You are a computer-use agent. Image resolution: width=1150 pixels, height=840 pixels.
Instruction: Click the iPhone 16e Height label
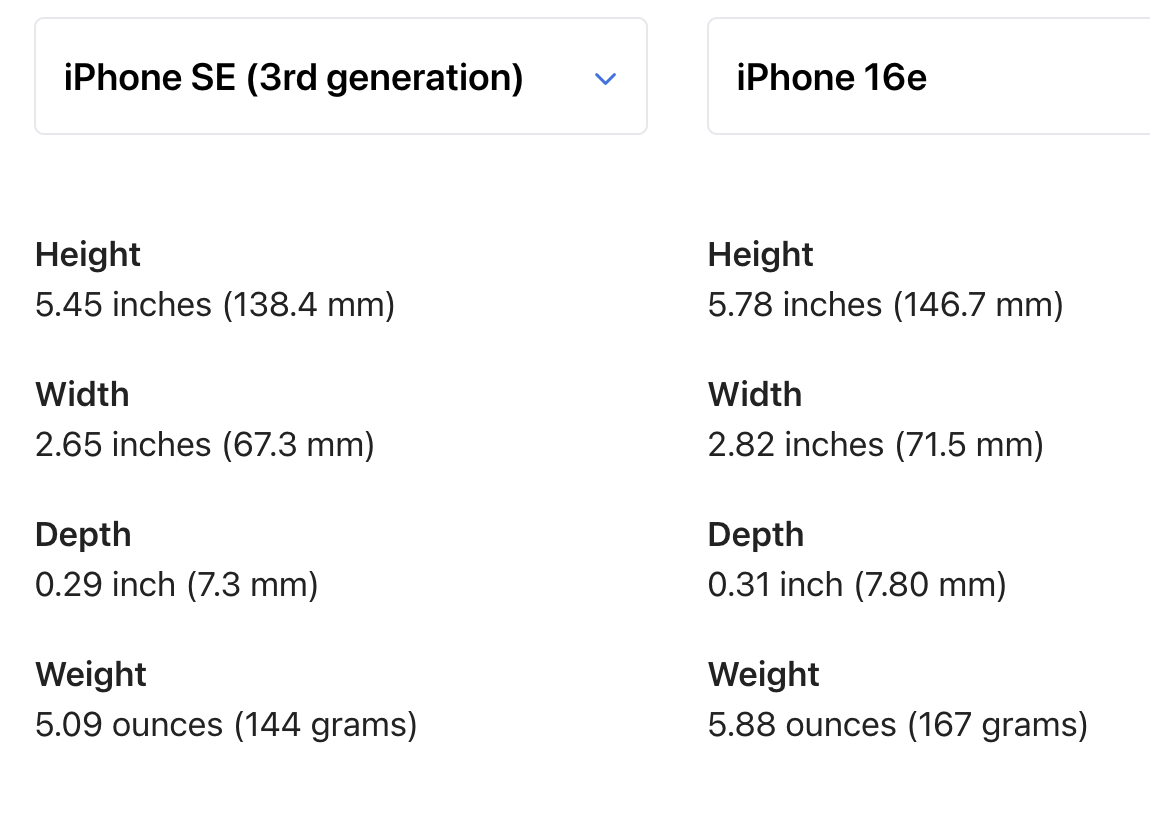point(761,255)
